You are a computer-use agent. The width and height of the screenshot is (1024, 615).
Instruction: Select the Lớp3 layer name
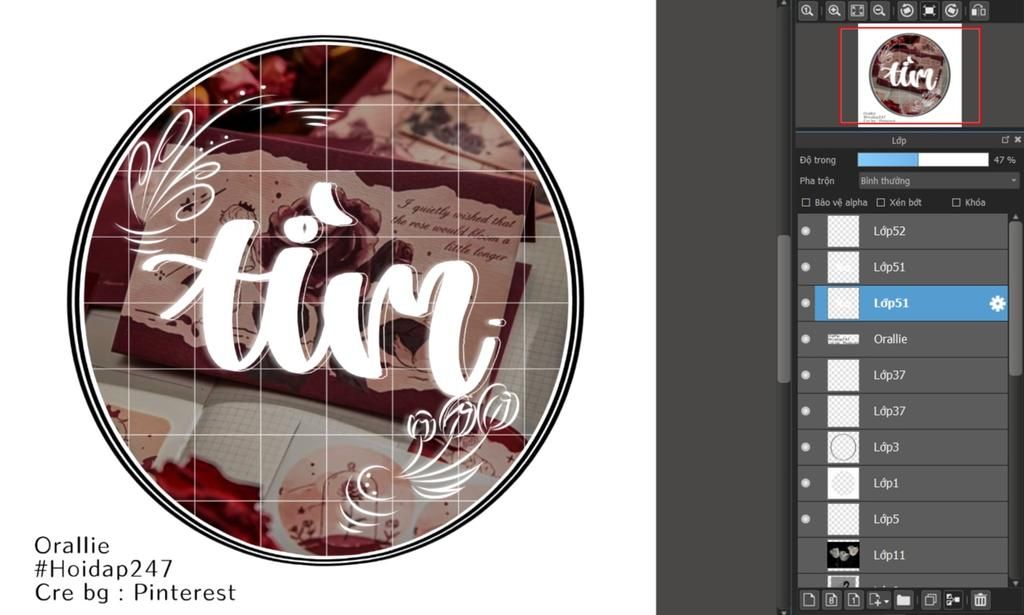(x=886, y=447)
